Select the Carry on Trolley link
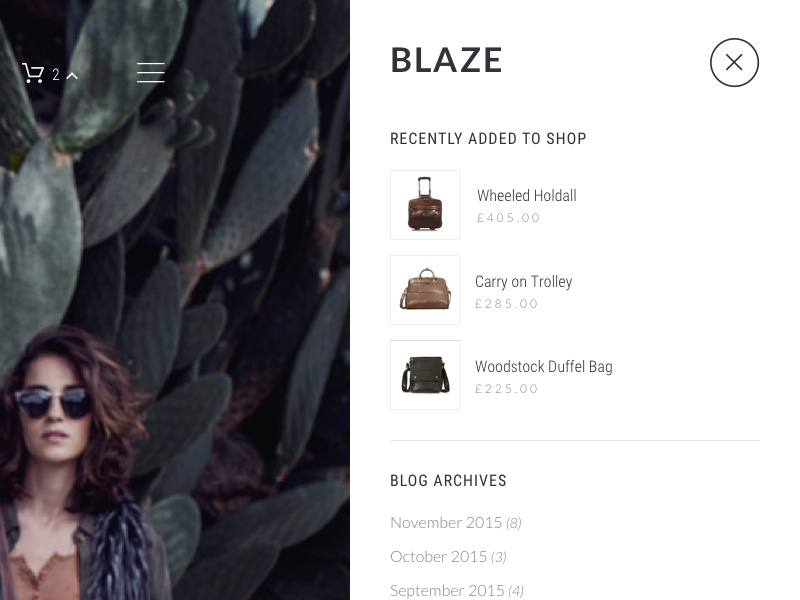The width and height of the screenshot is (800, 600). 523,282
